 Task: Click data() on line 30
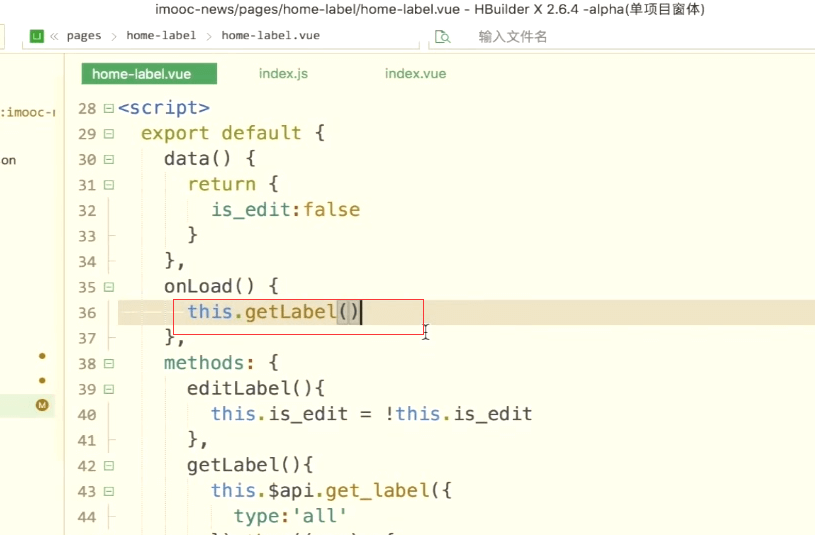pos(198,159)
